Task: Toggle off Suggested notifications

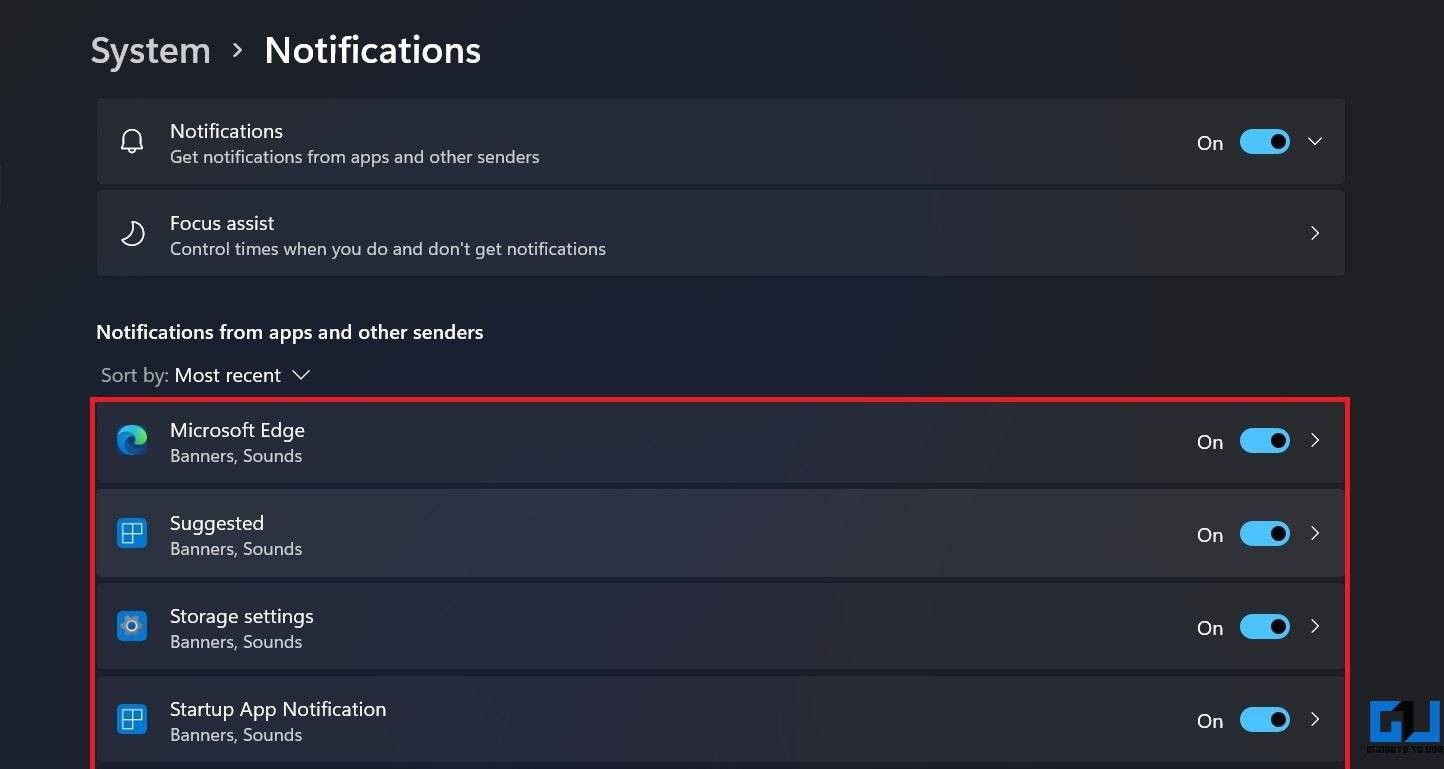Action: click(x=1265, y=534)
